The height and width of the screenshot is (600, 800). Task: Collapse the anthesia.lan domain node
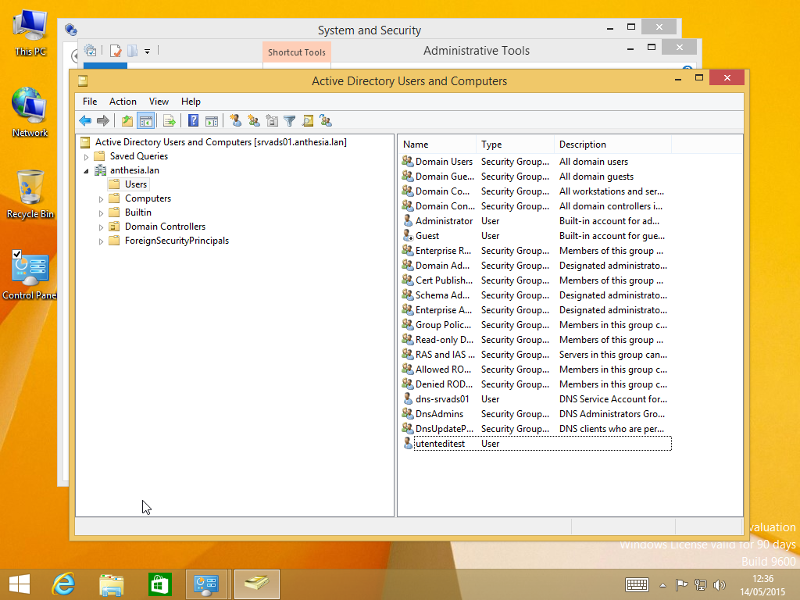pyautogui.click(x=86, y=171)
